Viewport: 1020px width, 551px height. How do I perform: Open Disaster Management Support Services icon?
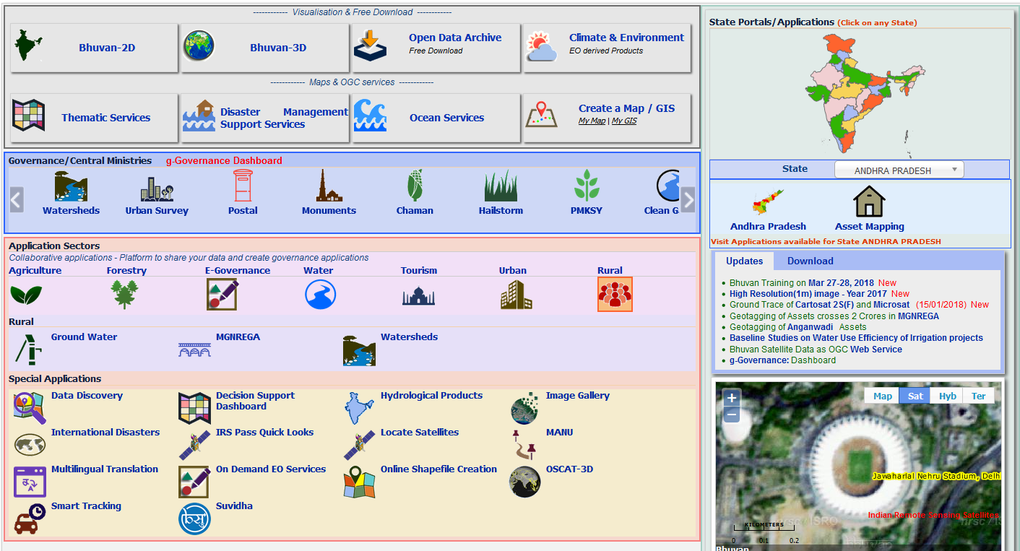coord(199,116)
